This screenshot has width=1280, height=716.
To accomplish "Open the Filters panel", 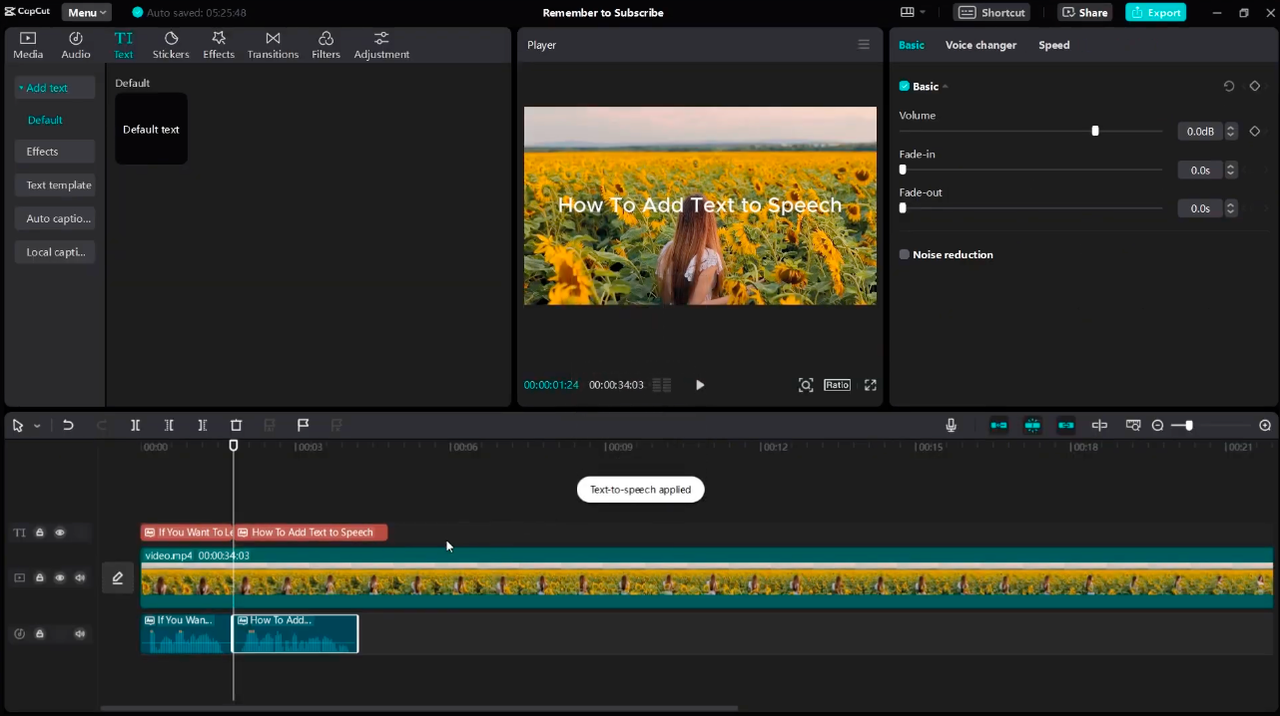I will 325,45.
